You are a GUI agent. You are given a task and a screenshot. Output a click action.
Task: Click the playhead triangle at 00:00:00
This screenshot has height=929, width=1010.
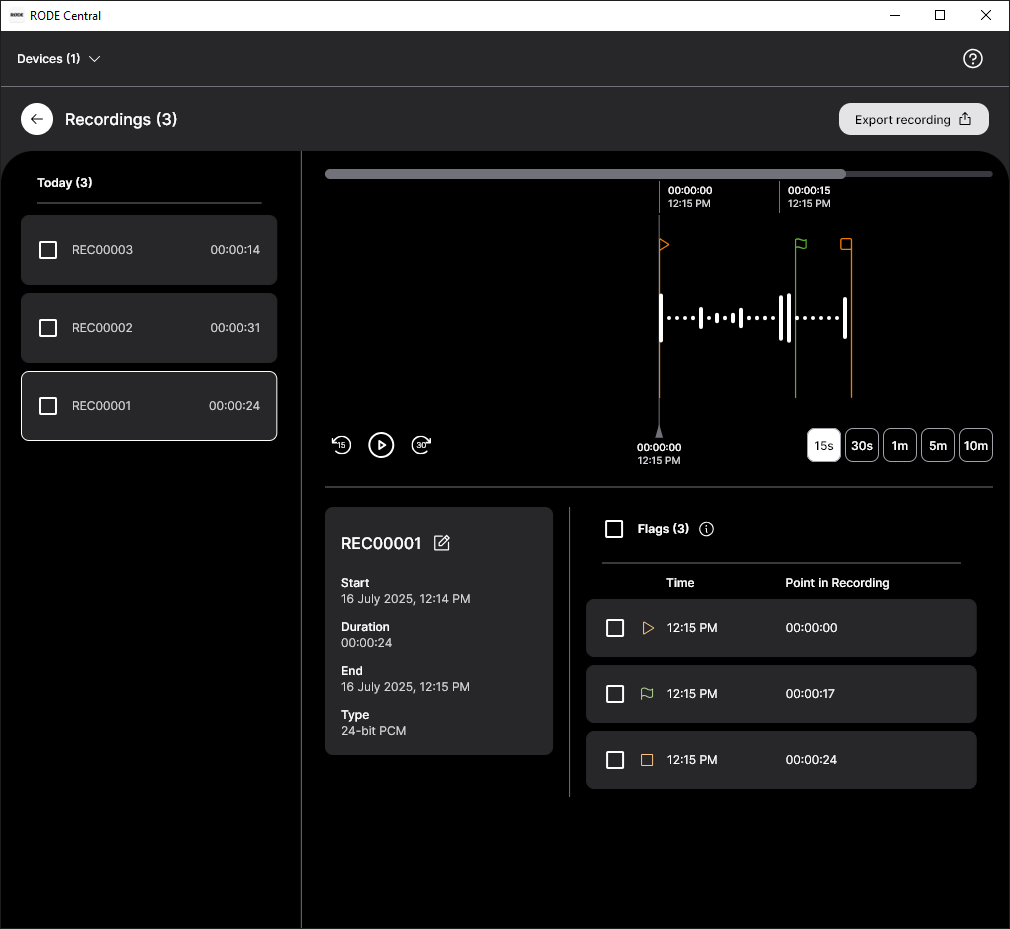point(659,431)
